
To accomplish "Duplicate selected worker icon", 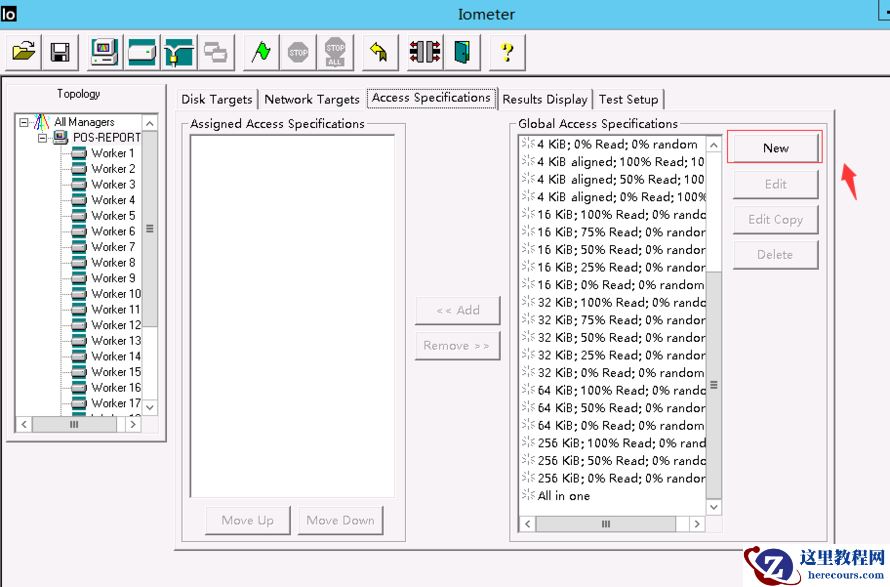I will pyautogui.click(x=216, y=52).
